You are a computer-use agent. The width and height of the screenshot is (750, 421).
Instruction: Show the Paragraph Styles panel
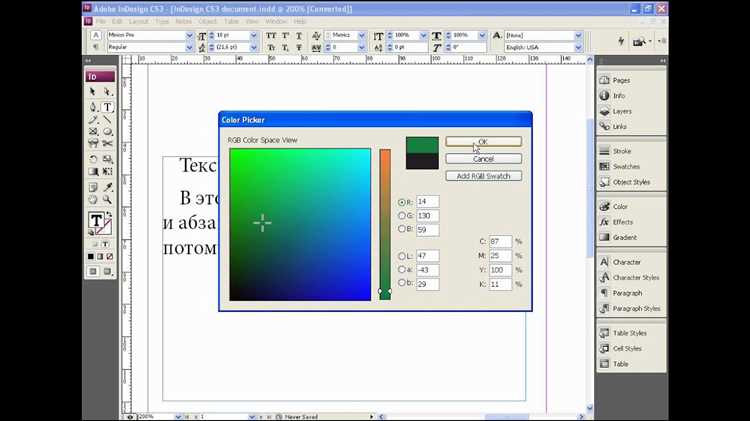tap(636, 308)
